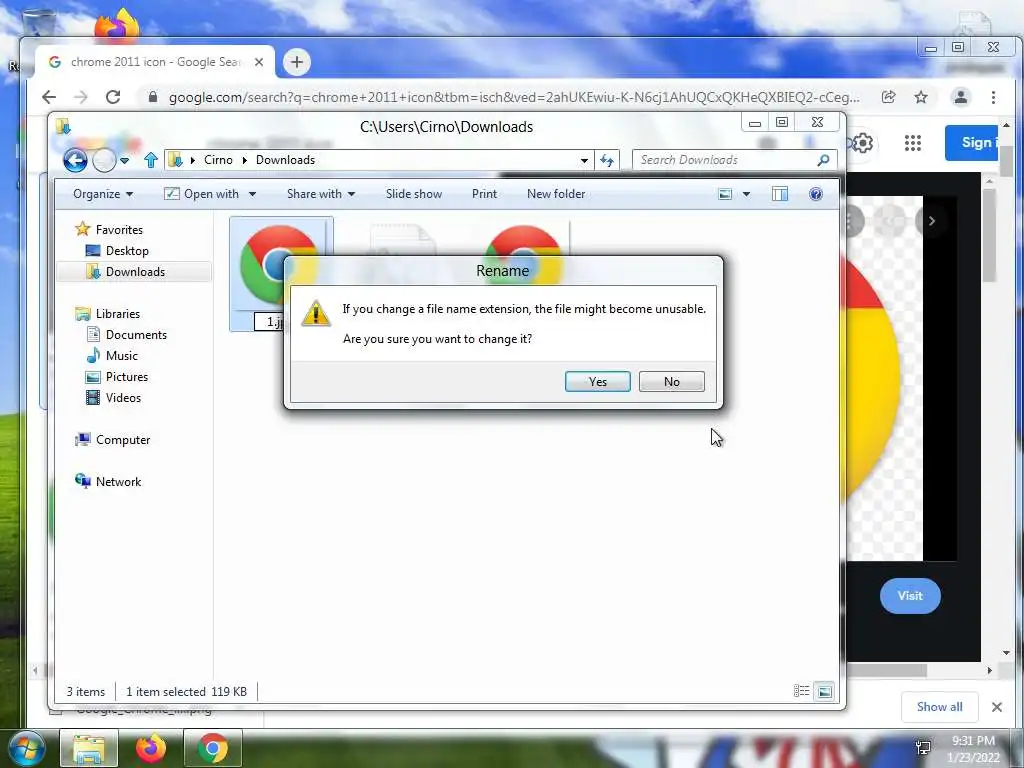Open Explorer recent locations dropdown arrow

pyautogui.click(x=125, y=160)
